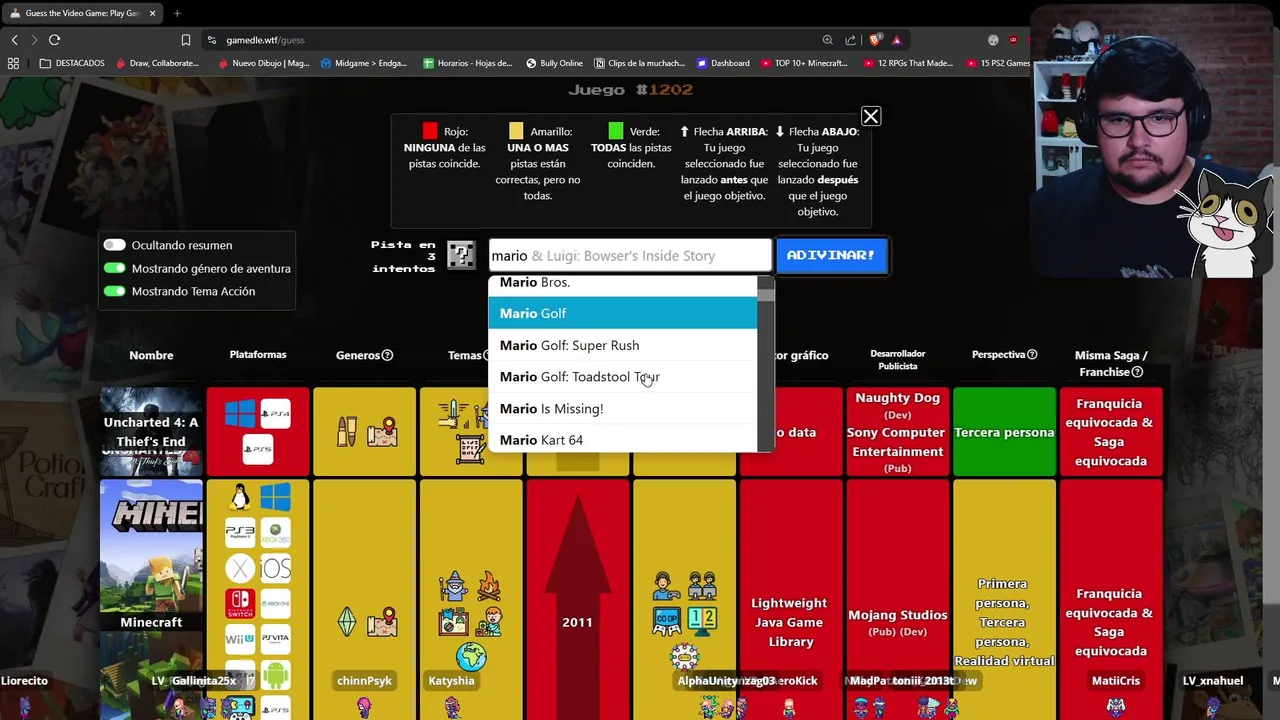1280x720 pixels.
Task: Go back in the browser
Action: (14, 40)
